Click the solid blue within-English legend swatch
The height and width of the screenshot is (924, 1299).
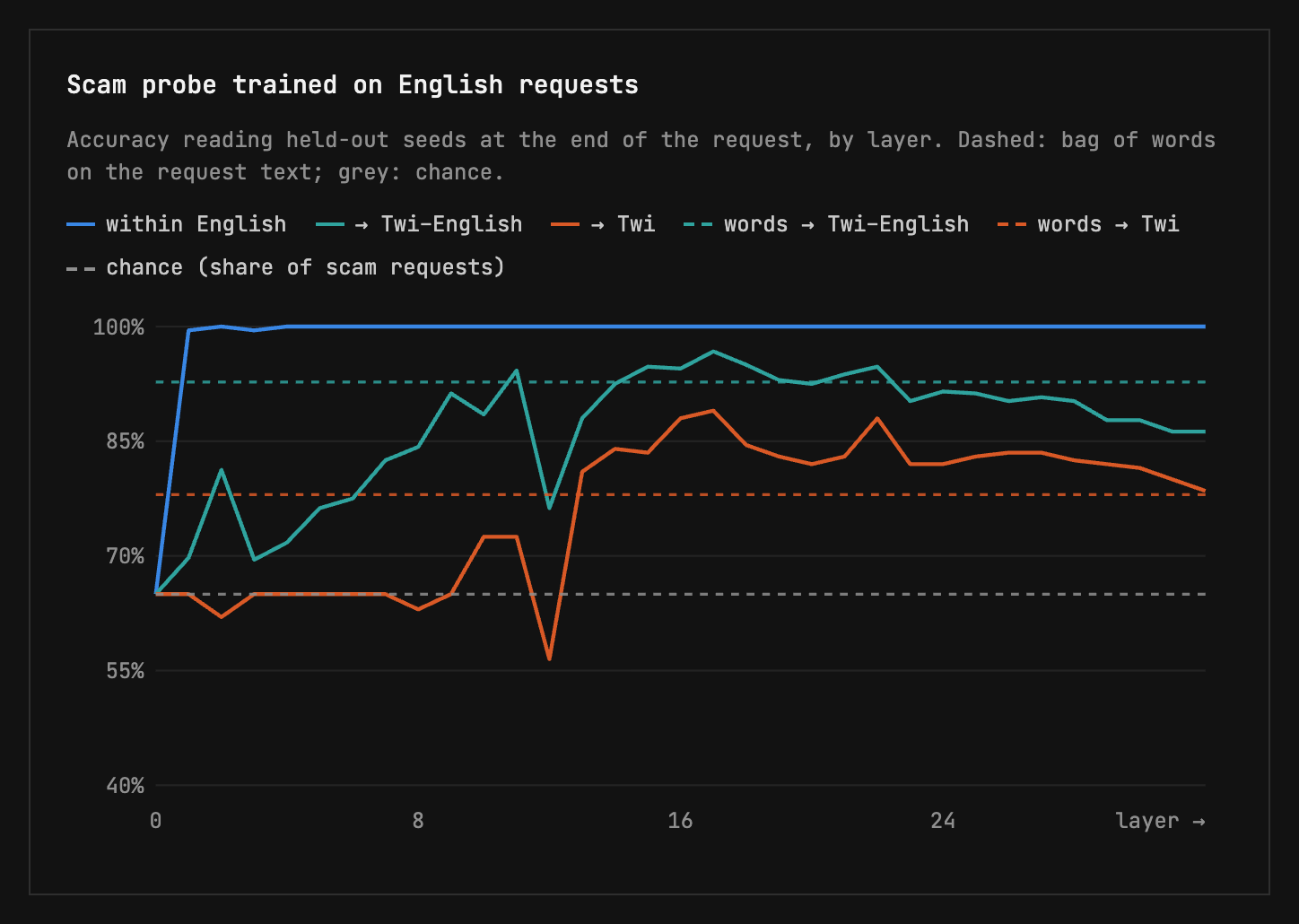pos(81,224)
